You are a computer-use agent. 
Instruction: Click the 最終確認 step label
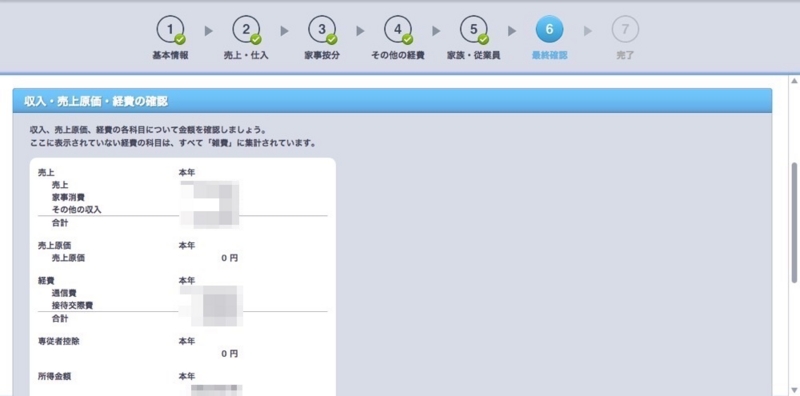click(x=549, y=56)
